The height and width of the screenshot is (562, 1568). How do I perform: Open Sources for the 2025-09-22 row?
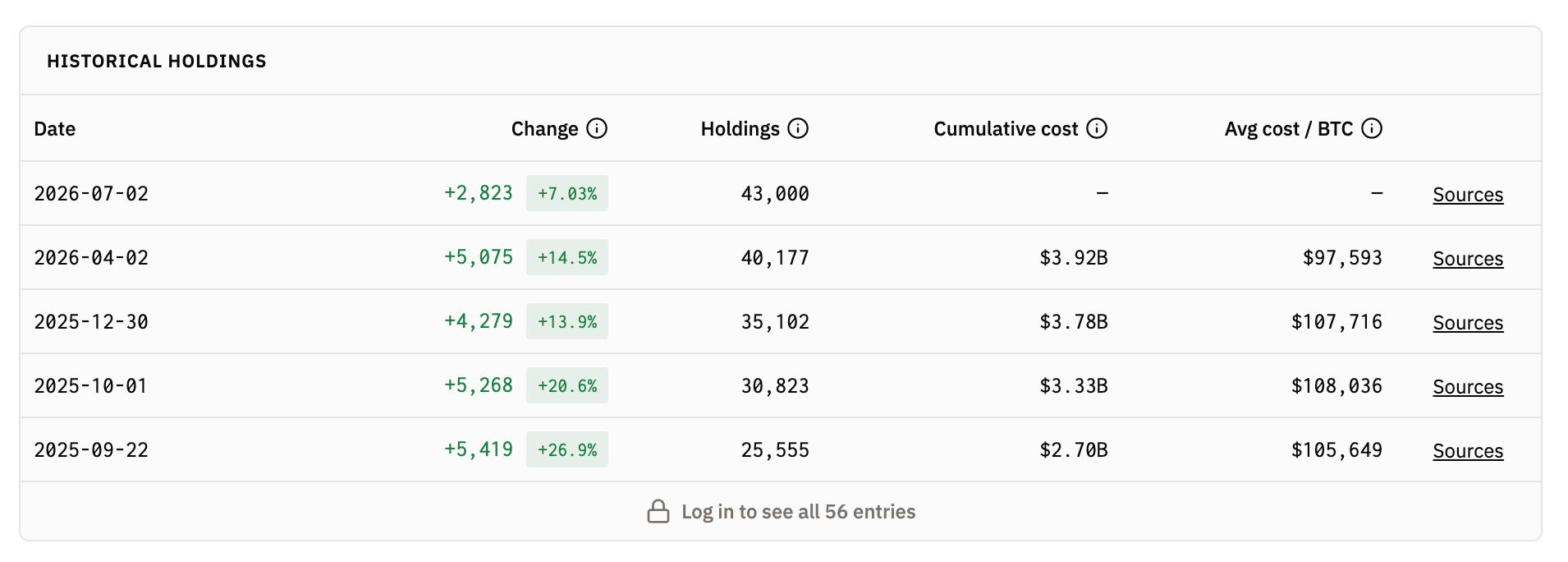[x=1468, y=451]
